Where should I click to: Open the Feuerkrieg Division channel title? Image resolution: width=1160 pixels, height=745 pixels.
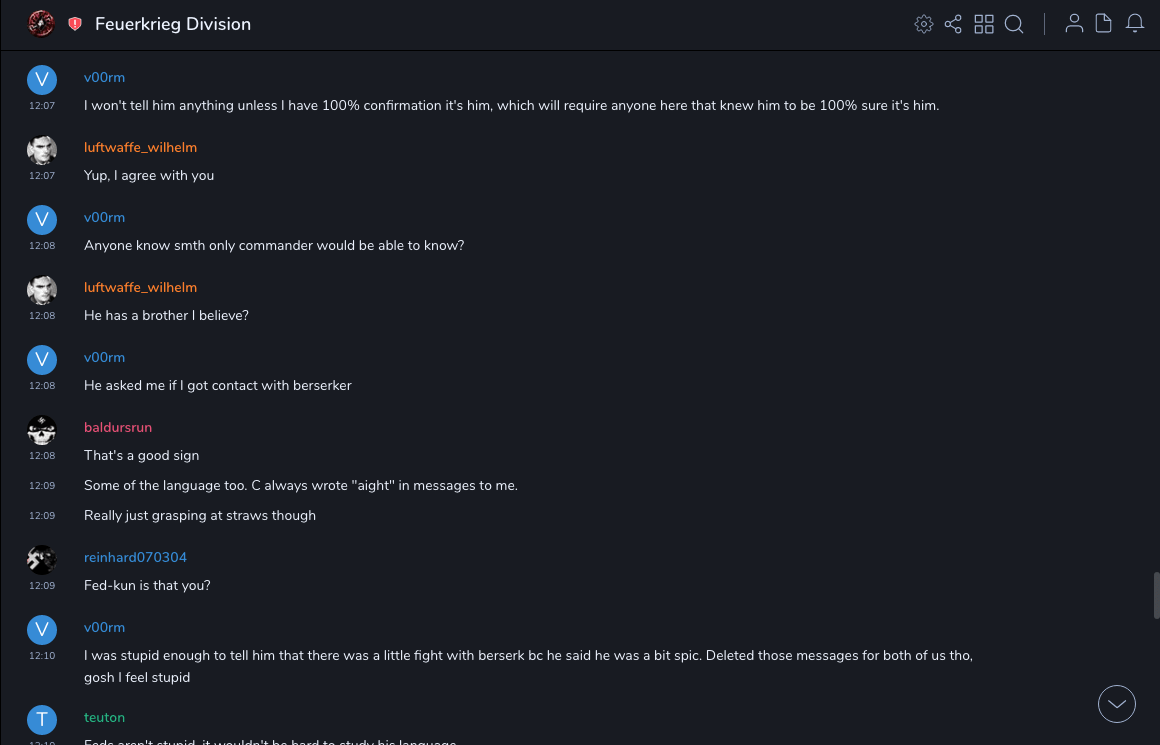pyautogui.click(x=173, y=24)
